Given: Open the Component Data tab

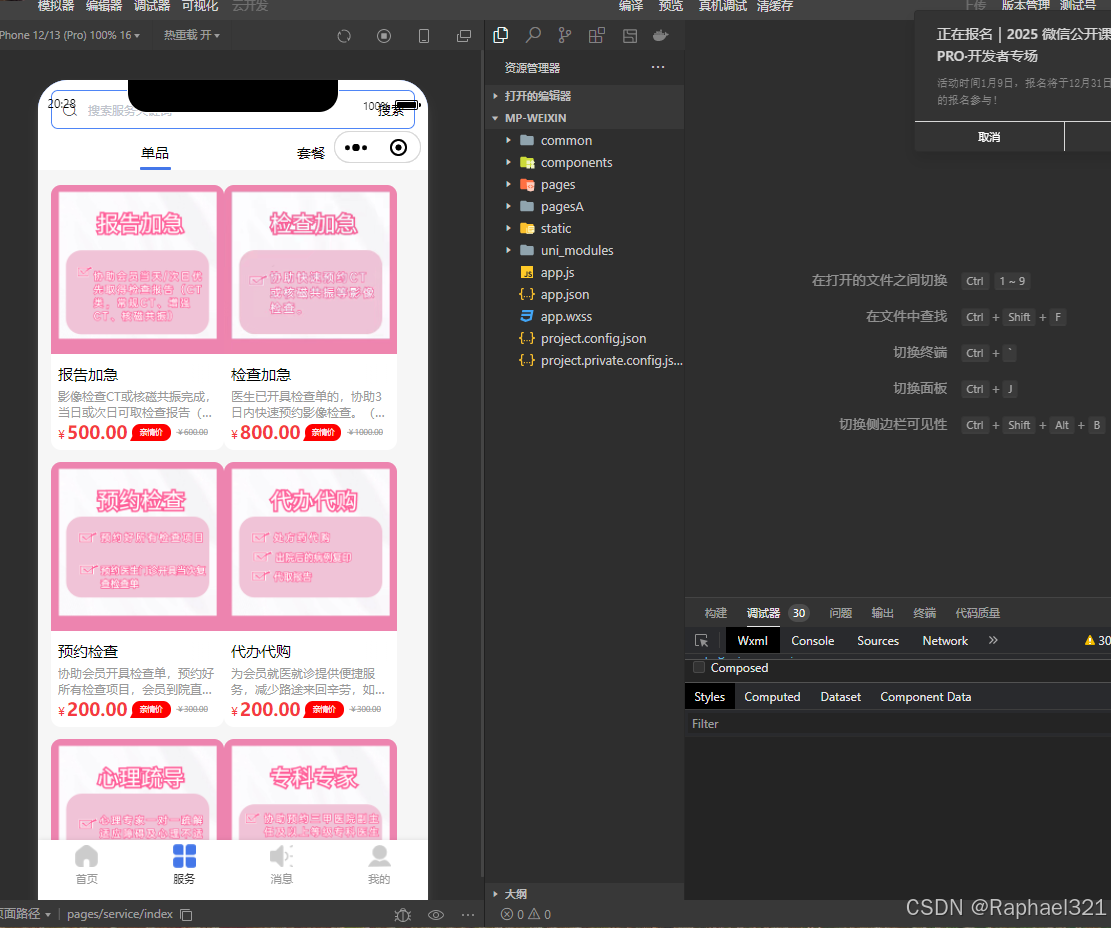Looking at the screenshot, I should click(x=925, y=697).
